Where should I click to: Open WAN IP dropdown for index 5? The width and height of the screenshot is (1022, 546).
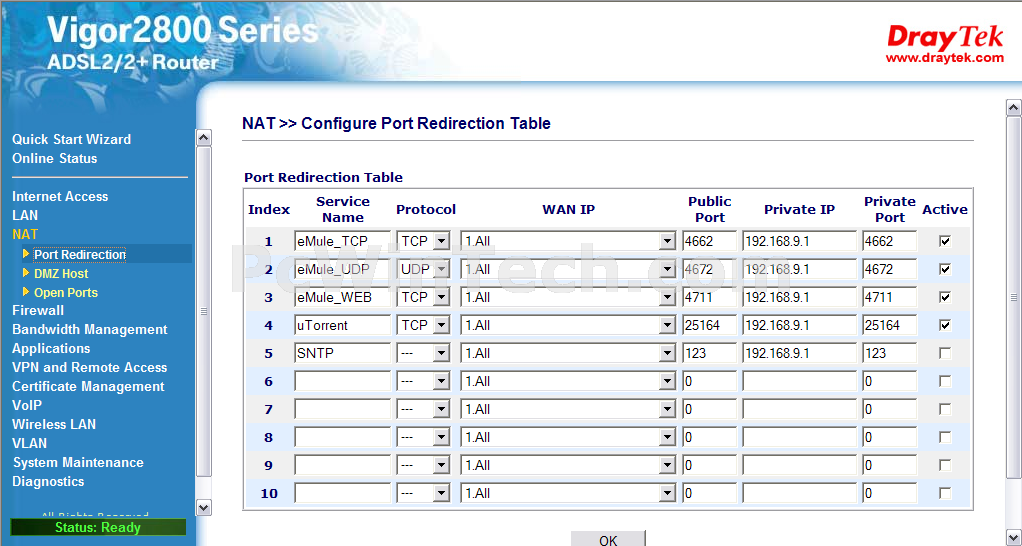pyautogui.click(x=568, y=353)
